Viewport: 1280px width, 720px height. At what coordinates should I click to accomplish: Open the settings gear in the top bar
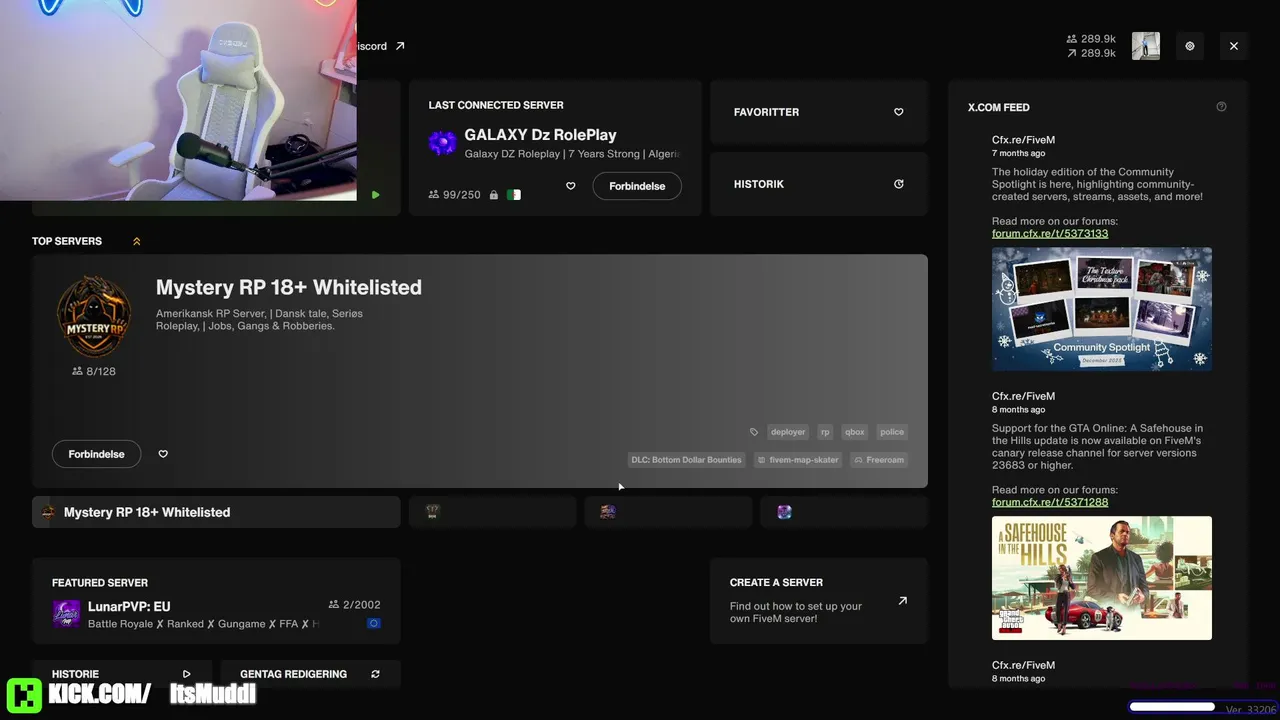pyautogui.click(x=1190, y=46)
